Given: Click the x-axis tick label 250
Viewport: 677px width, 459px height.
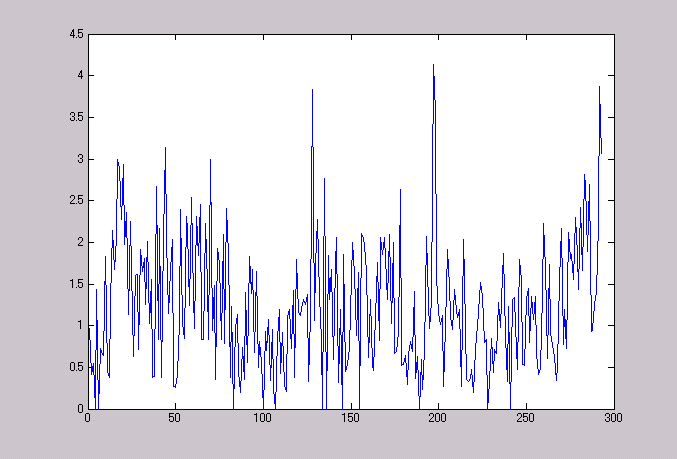Looking at the screenshot, I should 525,419.
